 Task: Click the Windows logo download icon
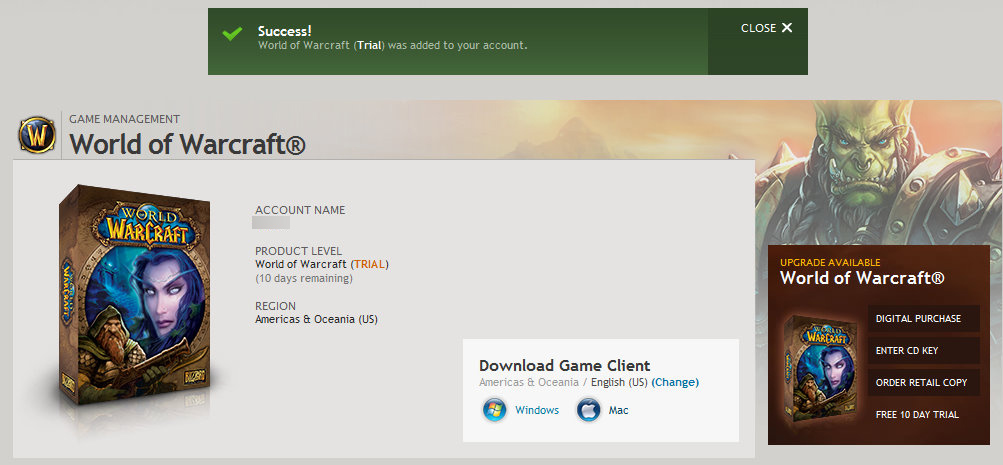pyautogui.click(x=495, y=410)
